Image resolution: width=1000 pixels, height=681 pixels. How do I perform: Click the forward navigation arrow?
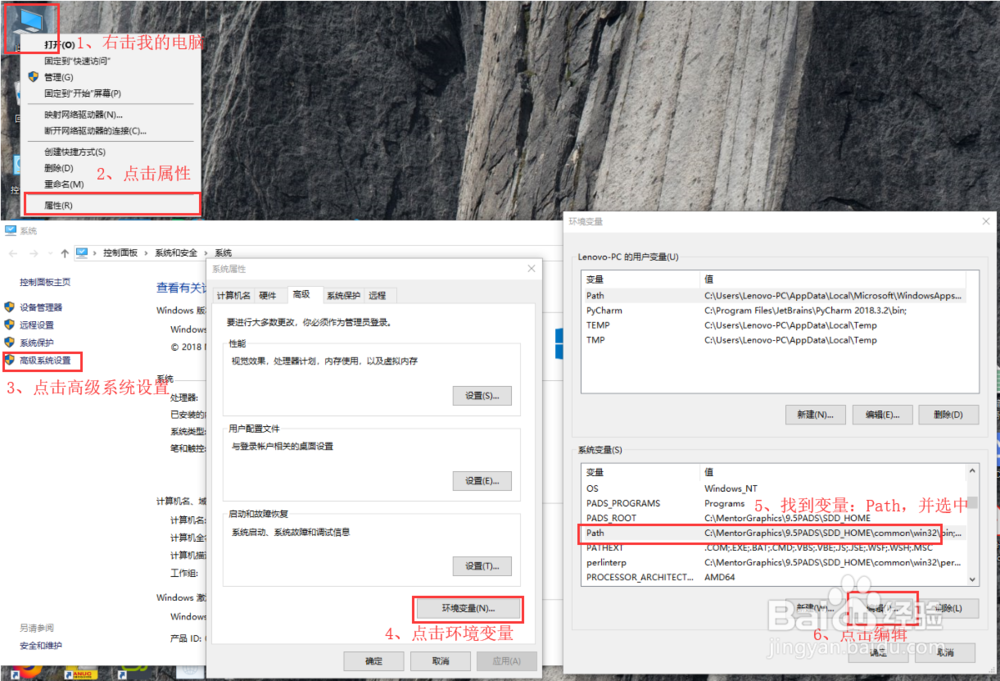[x=33, y=252]
